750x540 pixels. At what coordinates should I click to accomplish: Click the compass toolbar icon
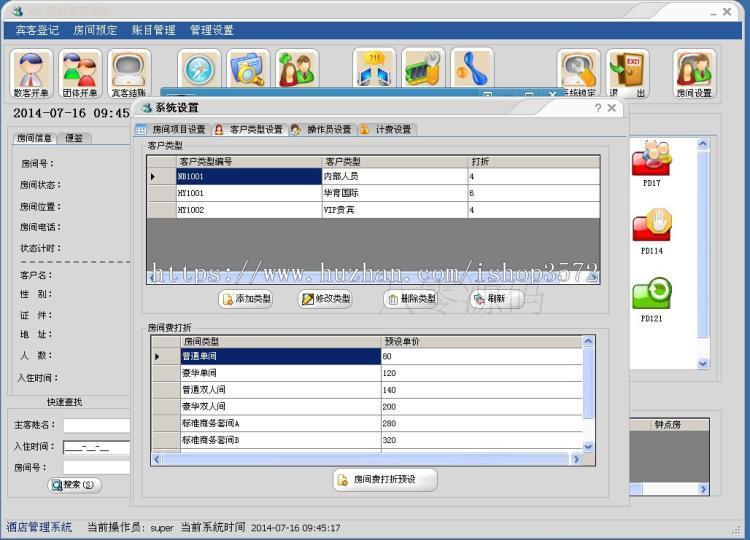(x=199, y=69)
